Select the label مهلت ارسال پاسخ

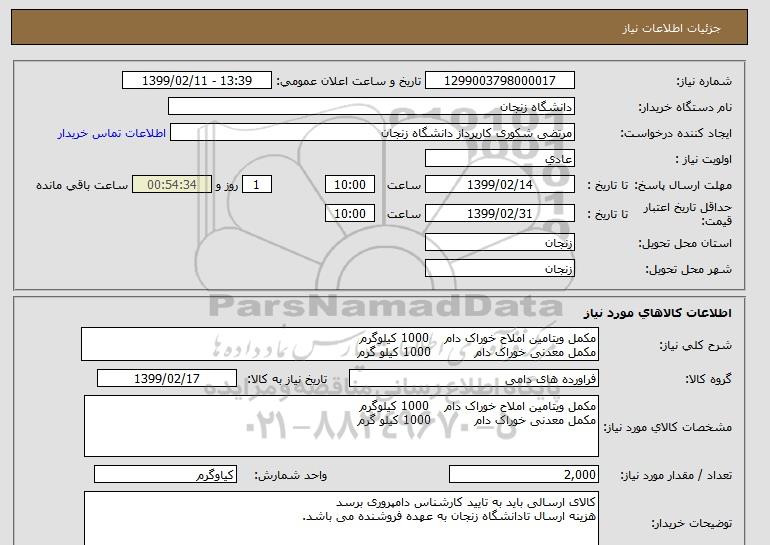(683, 185)
